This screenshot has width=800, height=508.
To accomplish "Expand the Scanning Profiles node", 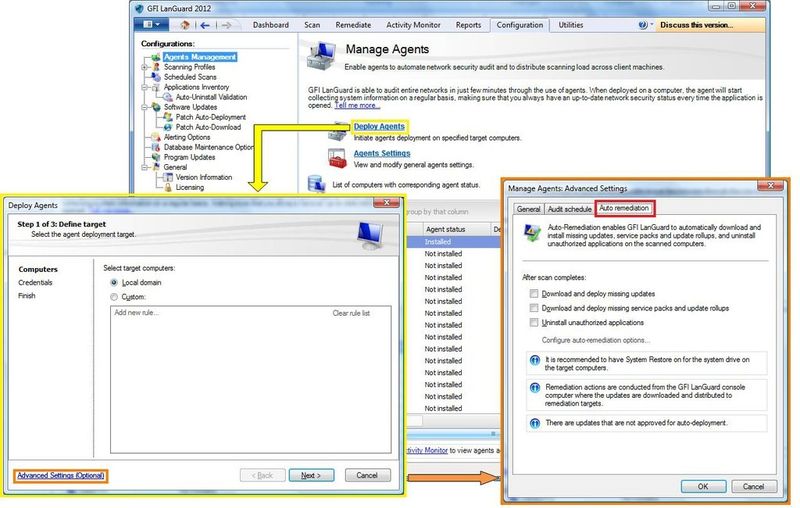I will tap(144, 67).
